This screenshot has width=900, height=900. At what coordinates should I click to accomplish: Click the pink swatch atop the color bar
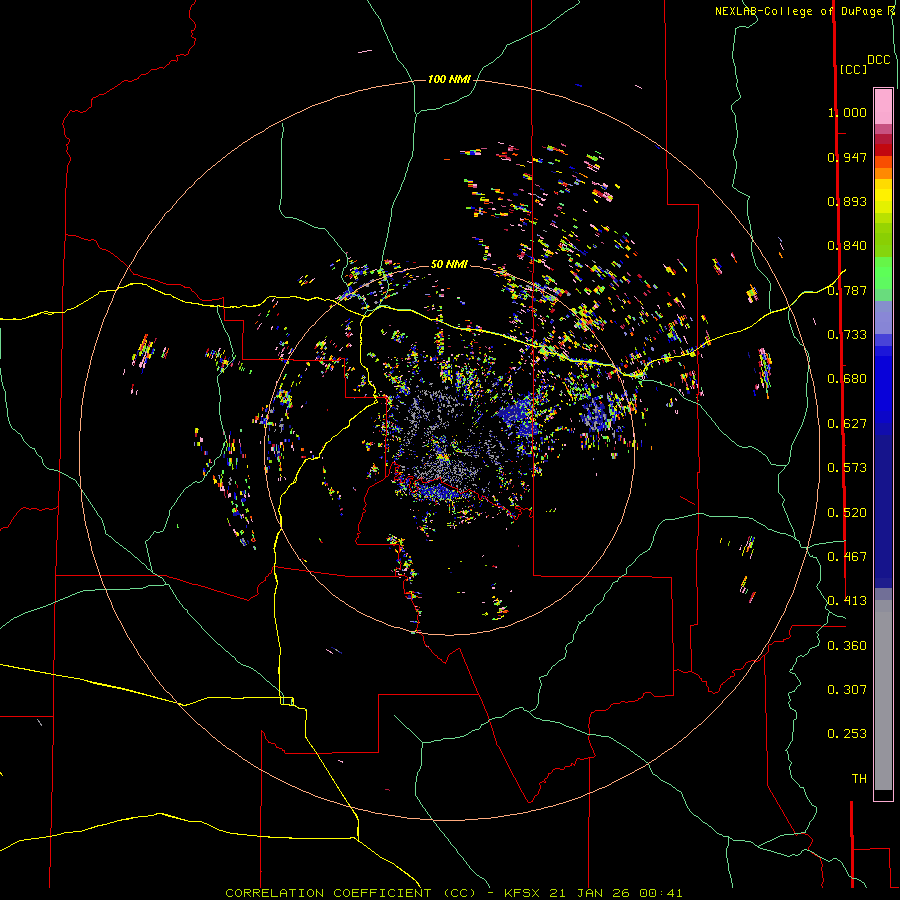[x=883, y=106]
